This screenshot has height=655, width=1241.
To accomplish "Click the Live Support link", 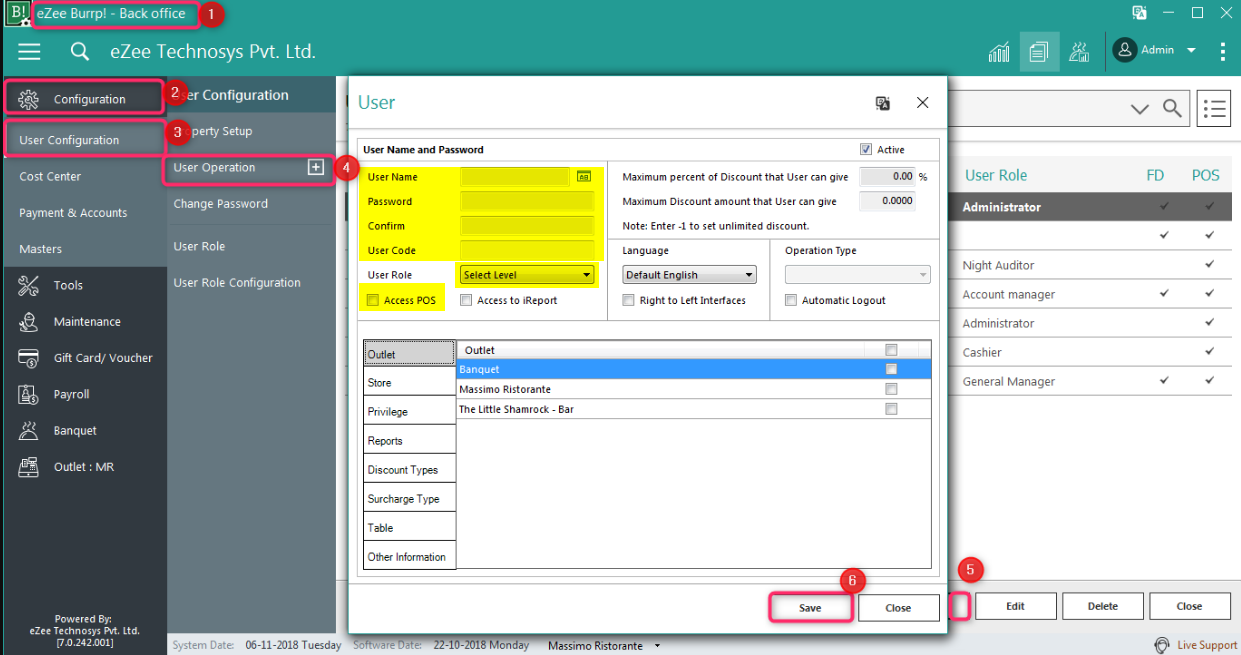I will tap(1207, 646).
